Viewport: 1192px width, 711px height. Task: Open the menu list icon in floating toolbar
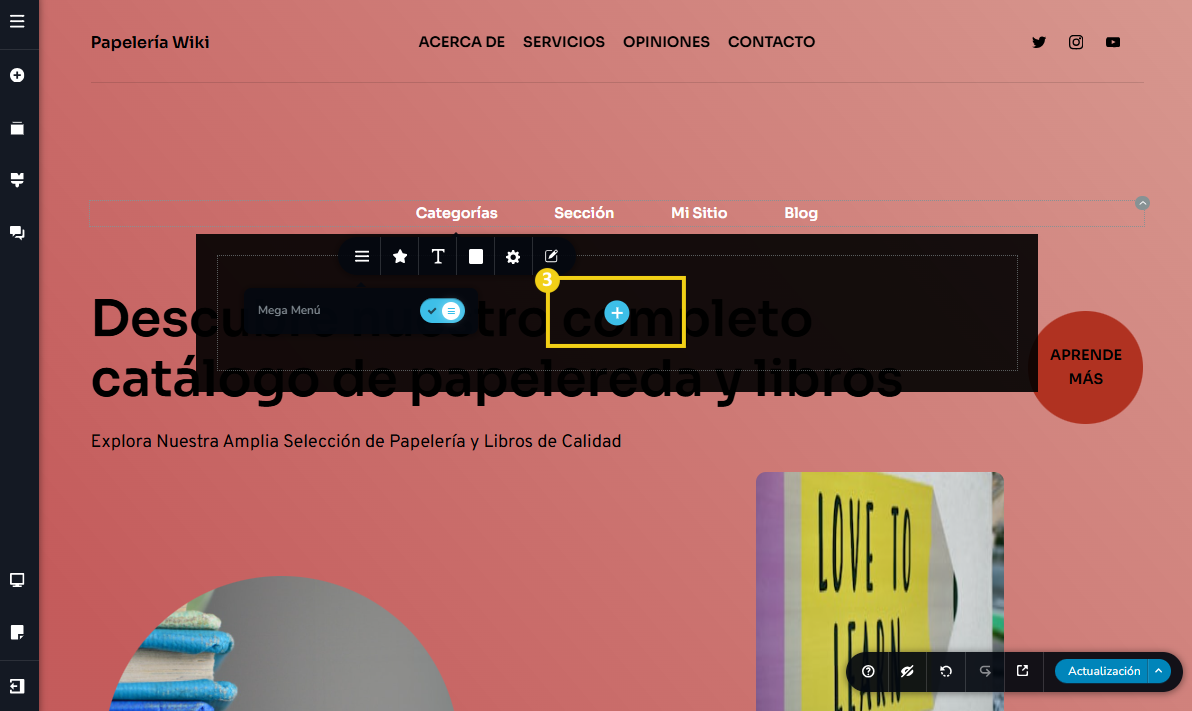(362, 257)
